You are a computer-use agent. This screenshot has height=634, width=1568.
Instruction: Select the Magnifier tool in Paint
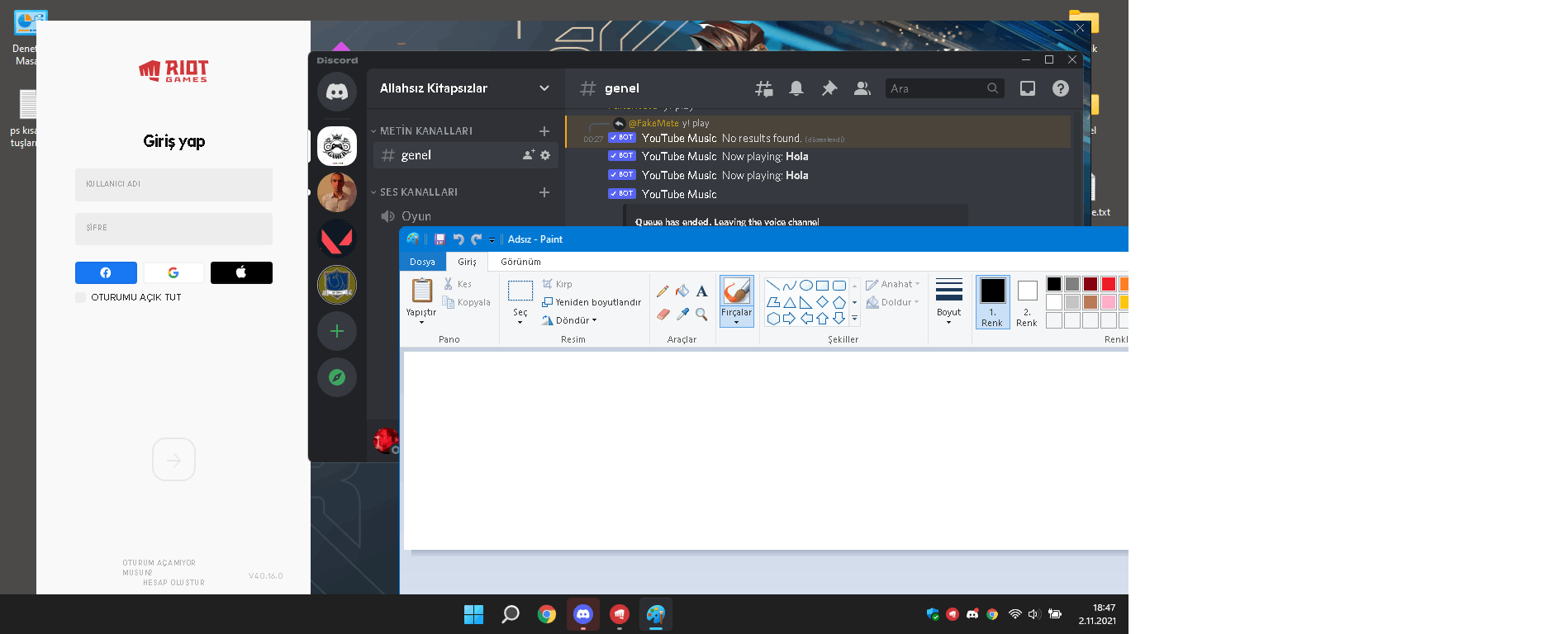[701, 314]
